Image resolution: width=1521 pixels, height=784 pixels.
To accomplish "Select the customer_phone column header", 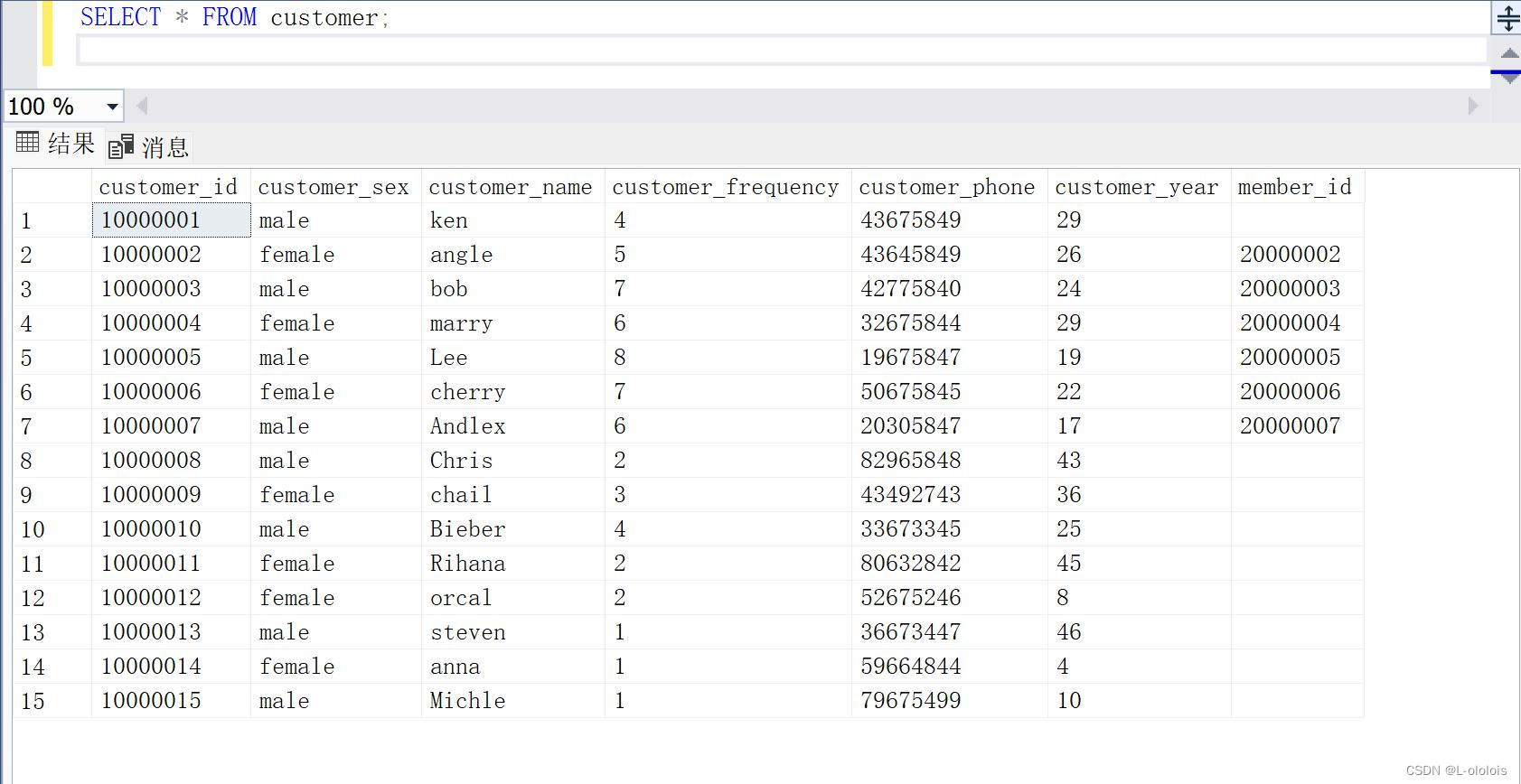I will [949, 187].
